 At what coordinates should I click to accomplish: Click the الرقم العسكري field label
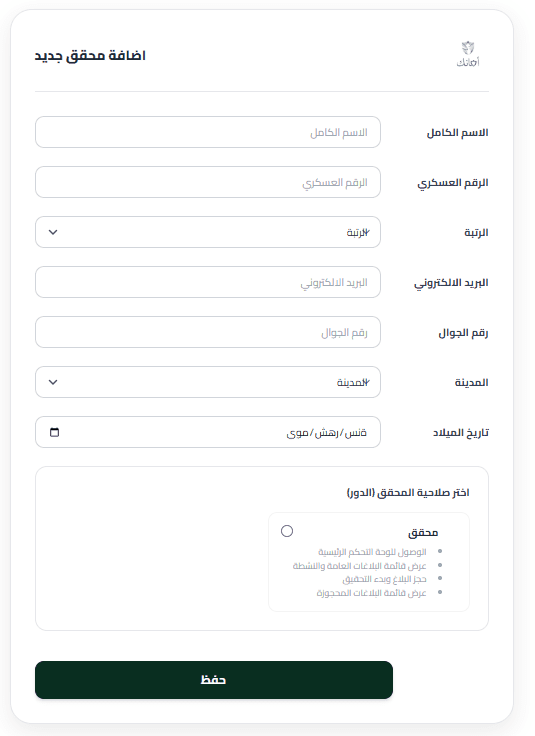click(453, 183)
